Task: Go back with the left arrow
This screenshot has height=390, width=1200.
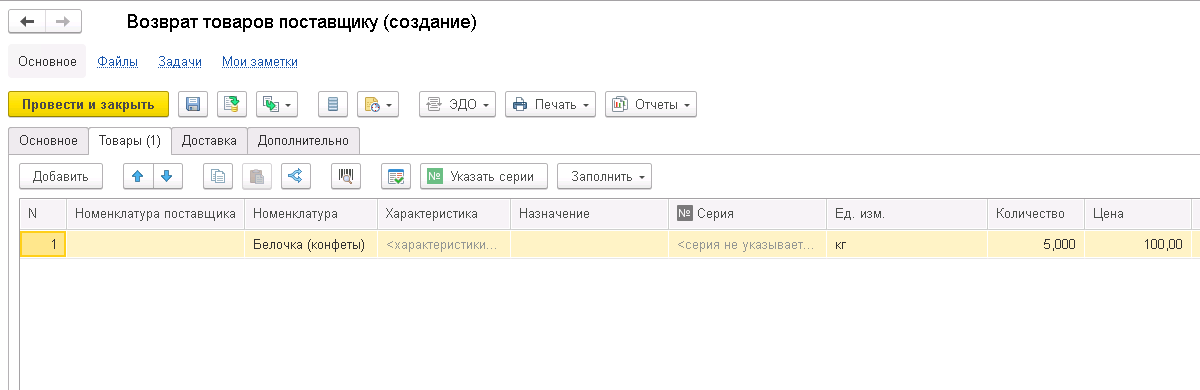Action: click(x=27, y=21)
